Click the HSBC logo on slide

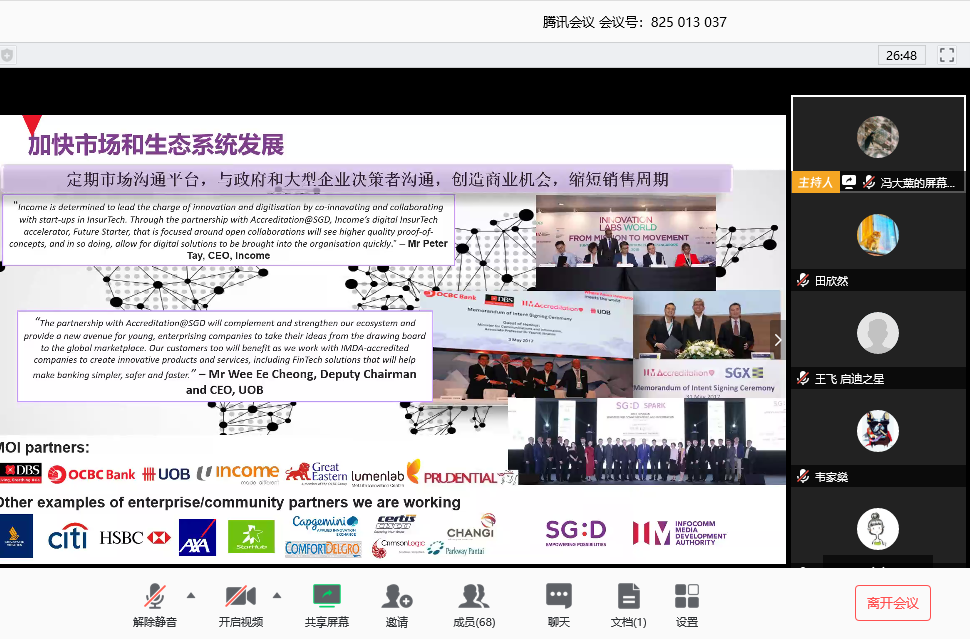coord(135,538)
